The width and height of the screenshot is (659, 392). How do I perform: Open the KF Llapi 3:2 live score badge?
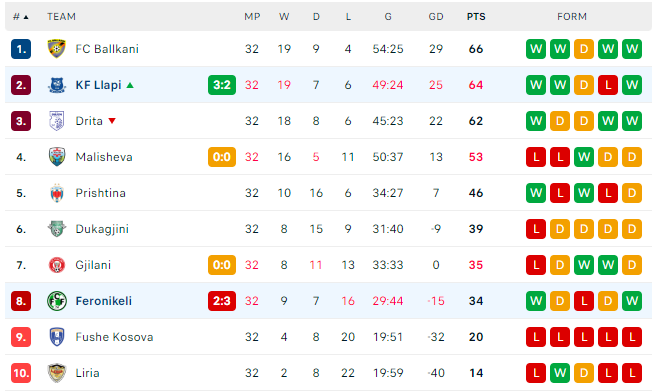click(x=222, y=85)
